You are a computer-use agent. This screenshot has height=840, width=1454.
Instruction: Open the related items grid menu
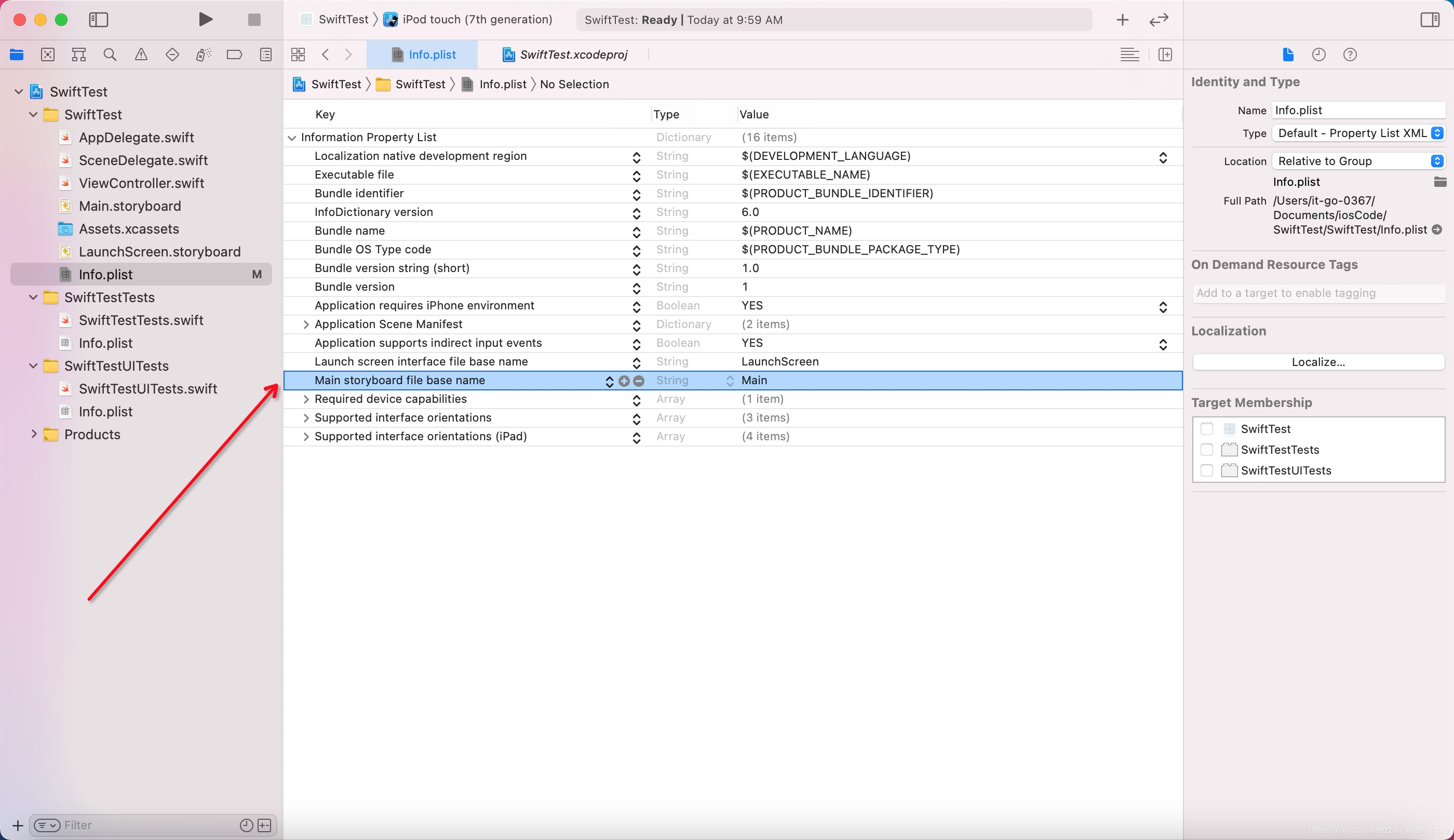[x=298, y=55]
